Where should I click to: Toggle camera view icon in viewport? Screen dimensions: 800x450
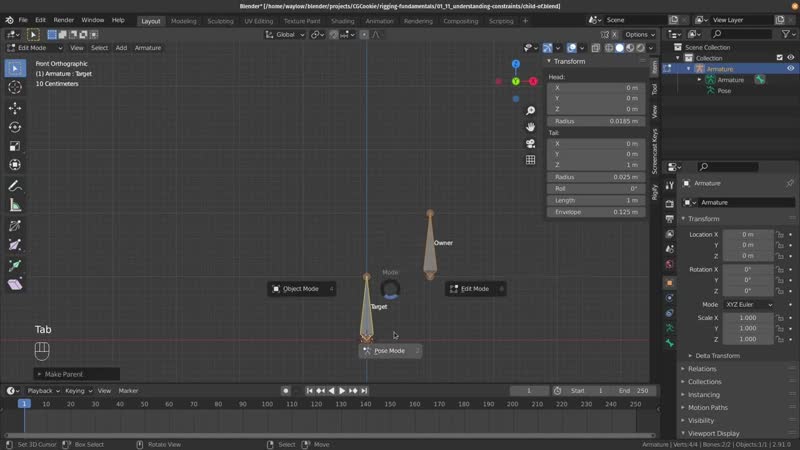[531, 143]
